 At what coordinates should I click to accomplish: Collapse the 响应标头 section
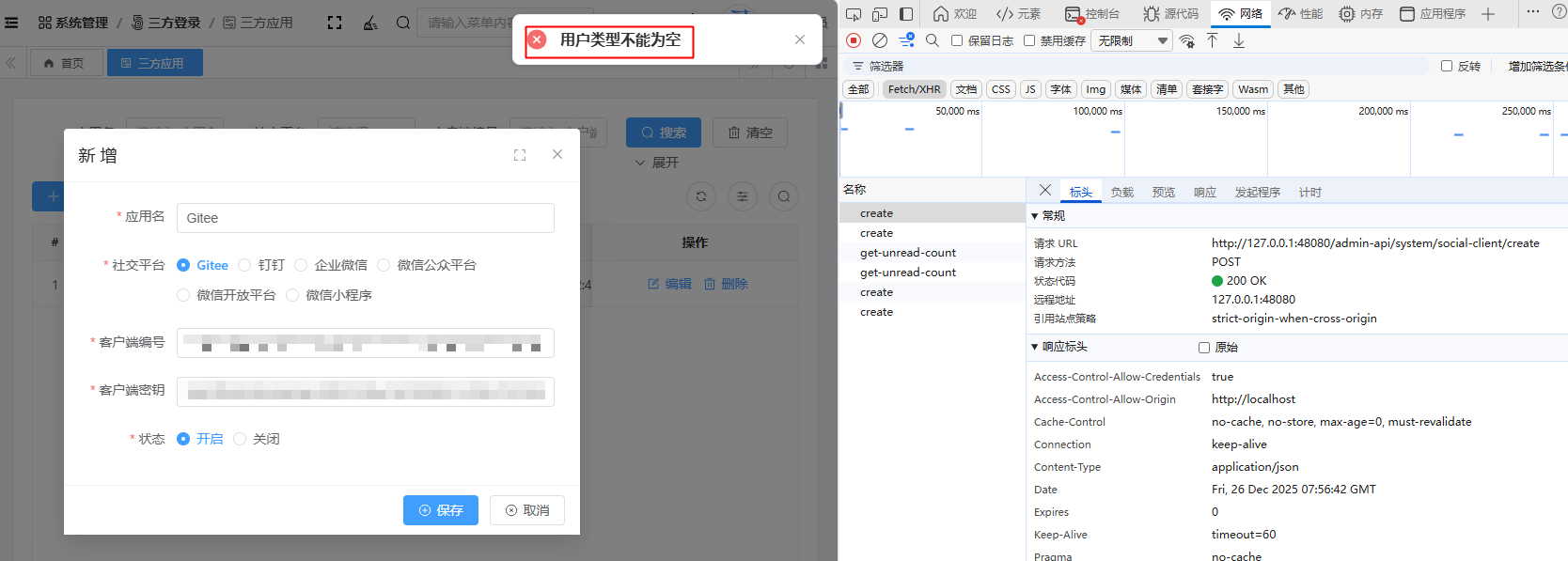(x=1035, y=347)
